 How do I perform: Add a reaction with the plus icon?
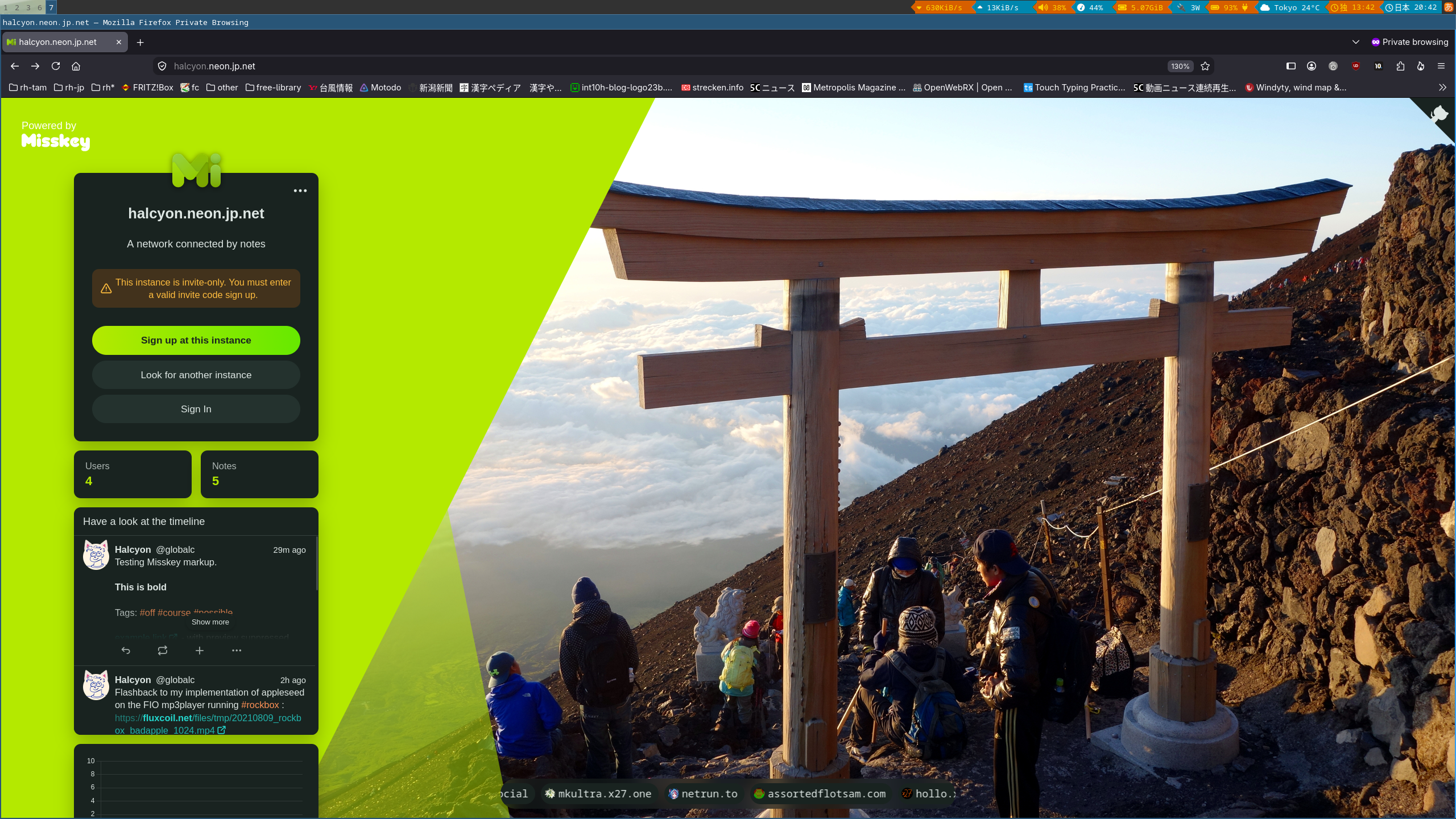[200, 651]
